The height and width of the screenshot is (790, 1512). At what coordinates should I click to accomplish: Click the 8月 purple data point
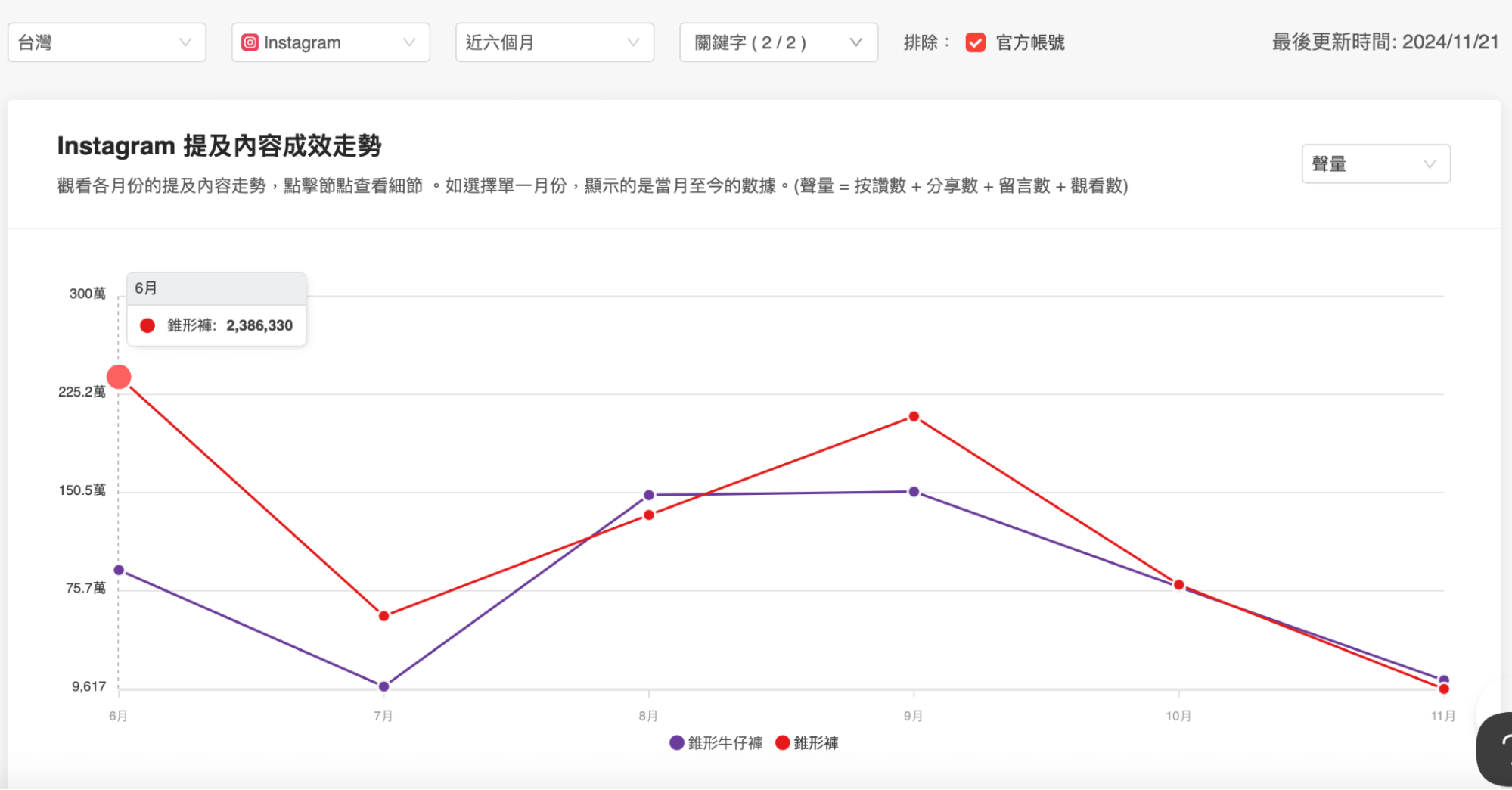pos(648,495)
